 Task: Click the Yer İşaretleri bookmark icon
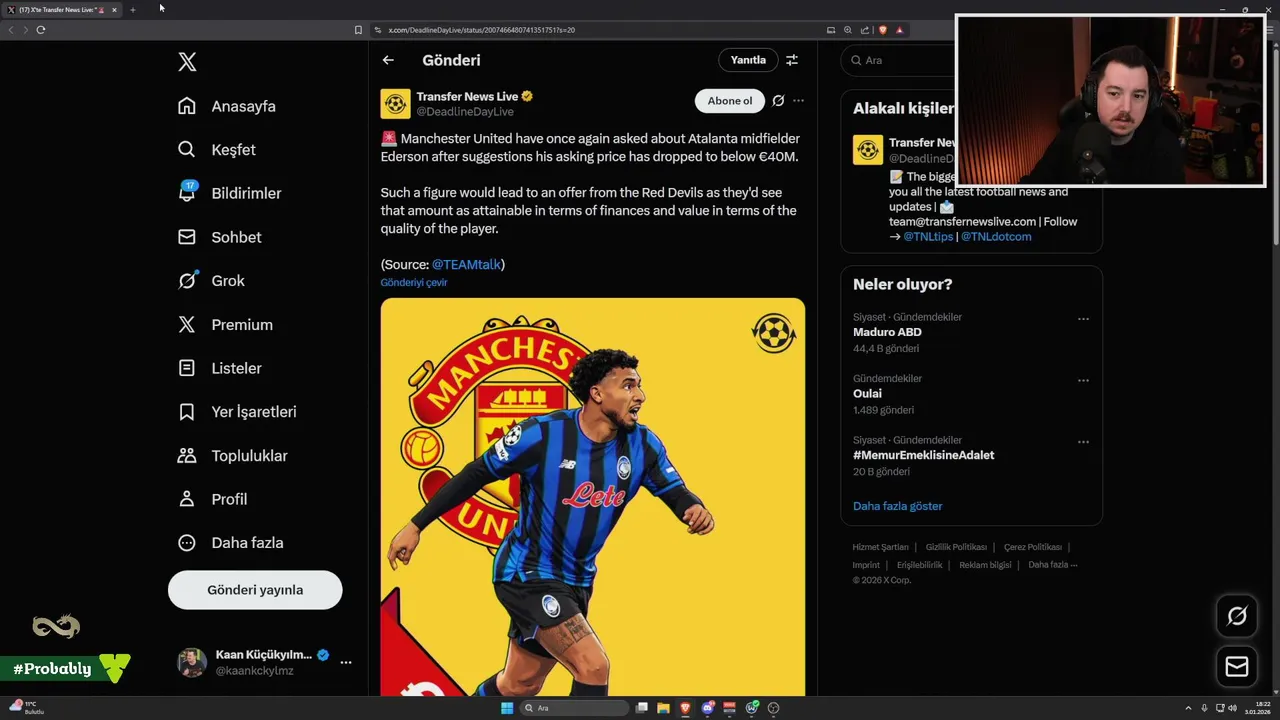click(187, 412)
